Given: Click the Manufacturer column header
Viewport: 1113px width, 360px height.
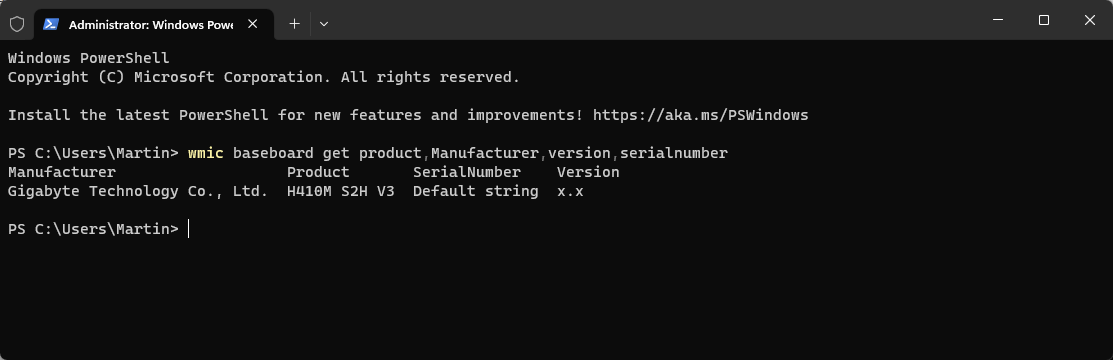Looking at the screenshot, I should tap(62, 172).
